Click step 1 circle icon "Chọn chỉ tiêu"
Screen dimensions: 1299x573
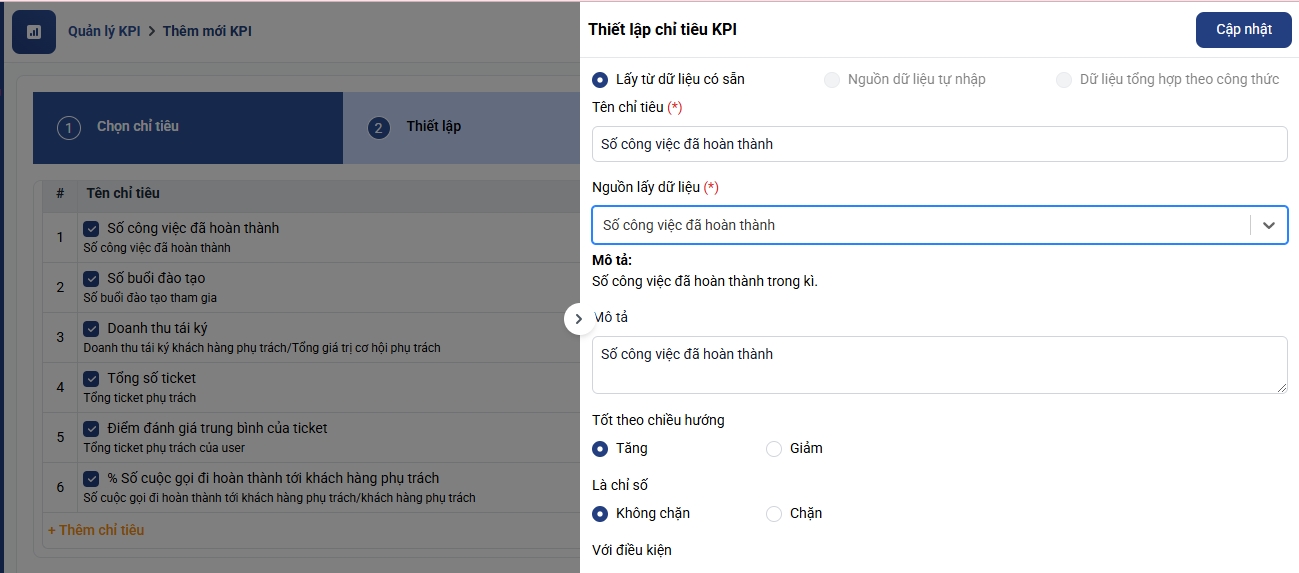tap(69, 128)
